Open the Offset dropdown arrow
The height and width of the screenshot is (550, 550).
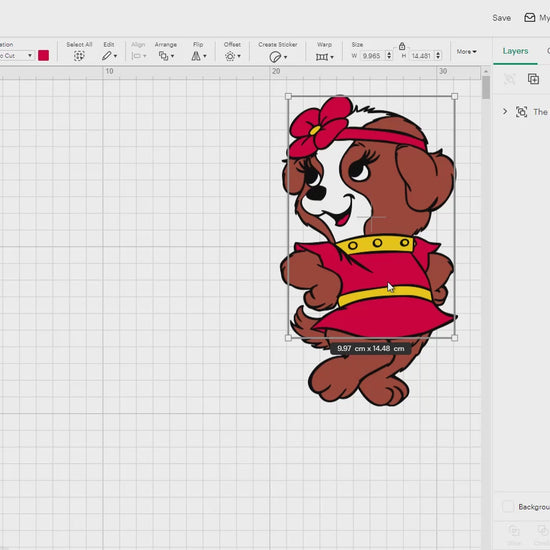239,56
